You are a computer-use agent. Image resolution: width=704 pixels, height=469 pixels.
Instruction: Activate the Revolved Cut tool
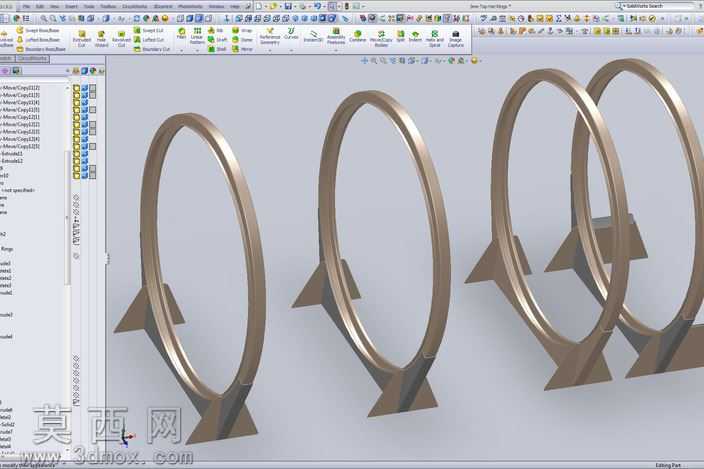tap(121, 39)
